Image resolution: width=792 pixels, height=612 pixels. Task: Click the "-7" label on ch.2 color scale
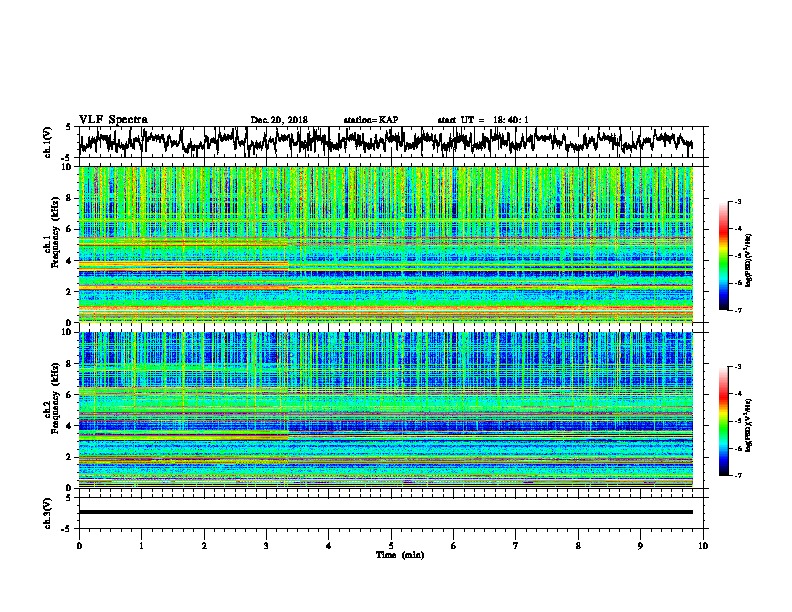(738, 476)
